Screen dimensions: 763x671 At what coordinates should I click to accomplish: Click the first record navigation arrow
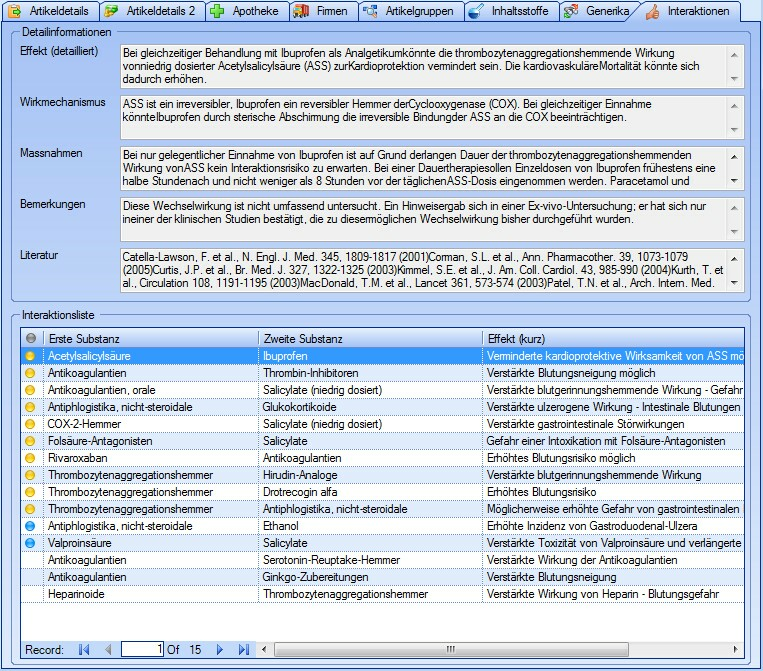84,650
